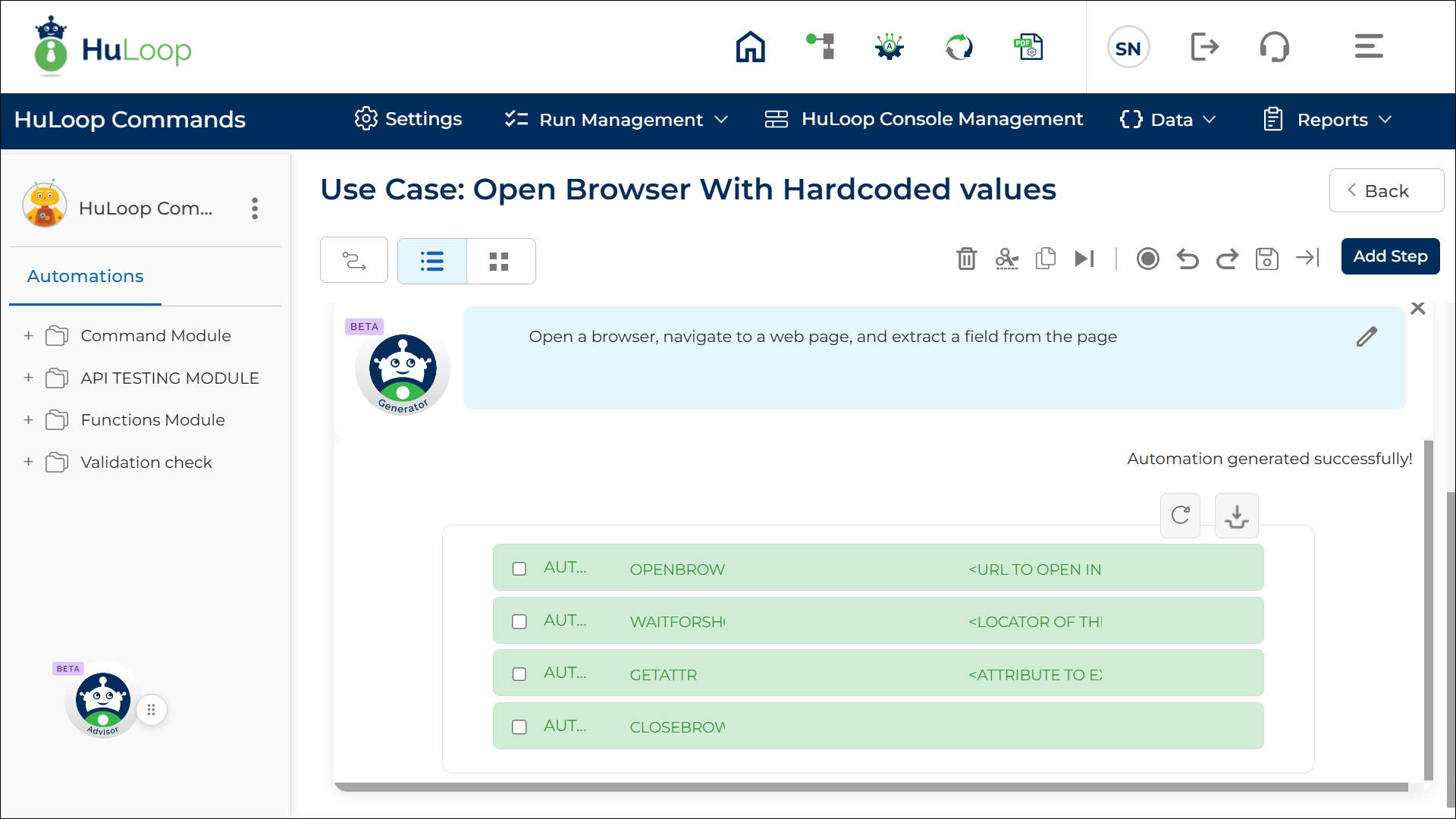Click the run step play icon
This screenshot has width=1456, height=819.
pyautogui.click(x=1084, y=259)
